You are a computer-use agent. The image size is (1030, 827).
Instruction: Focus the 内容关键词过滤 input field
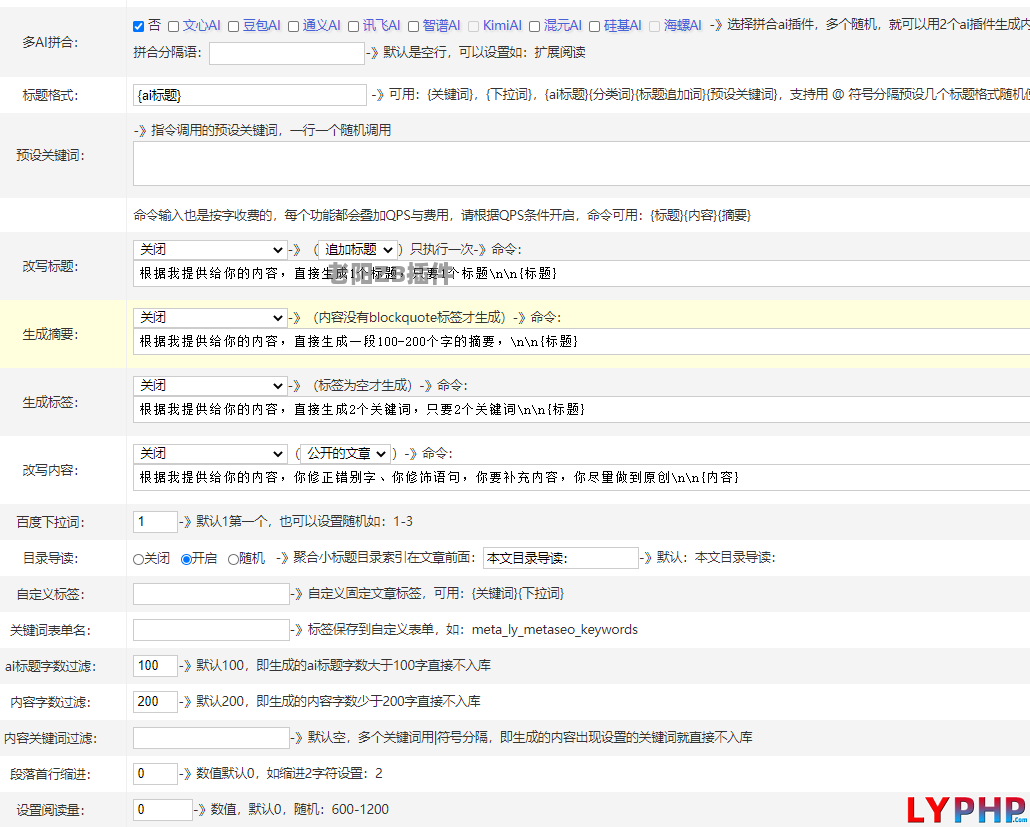click(212, 738)
